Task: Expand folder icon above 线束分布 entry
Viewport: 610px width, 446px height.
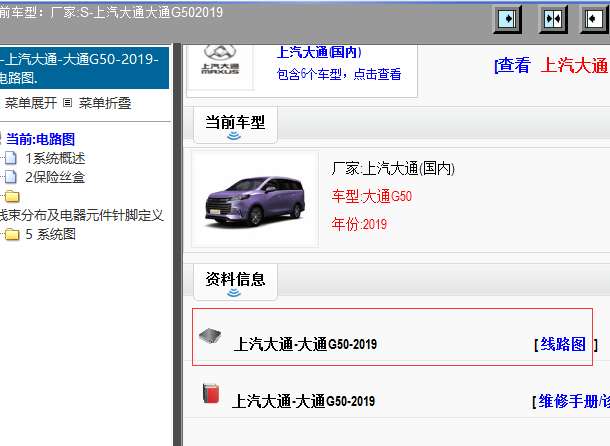Action: point(12,196)
